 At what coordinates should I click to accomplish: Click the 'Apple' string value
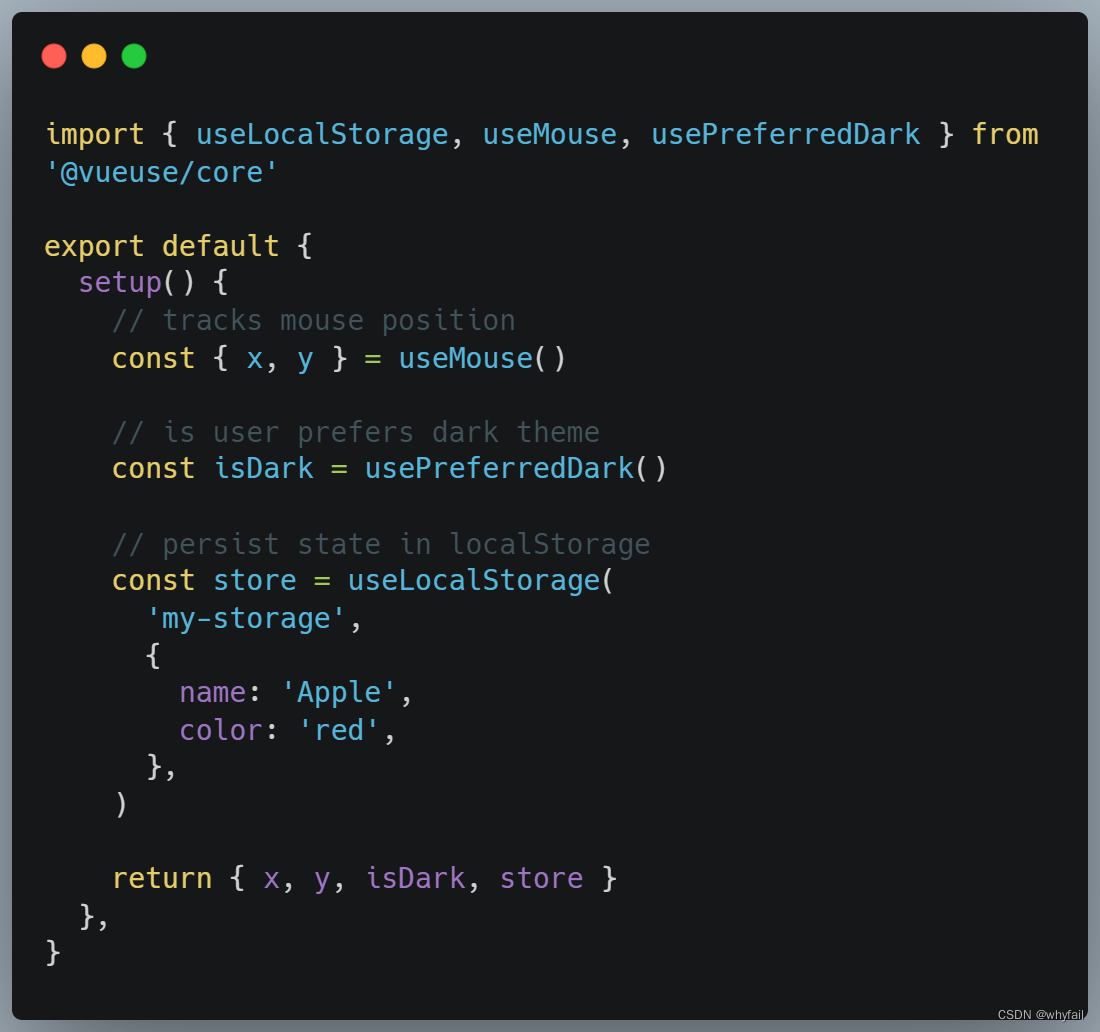coord(339,693)
